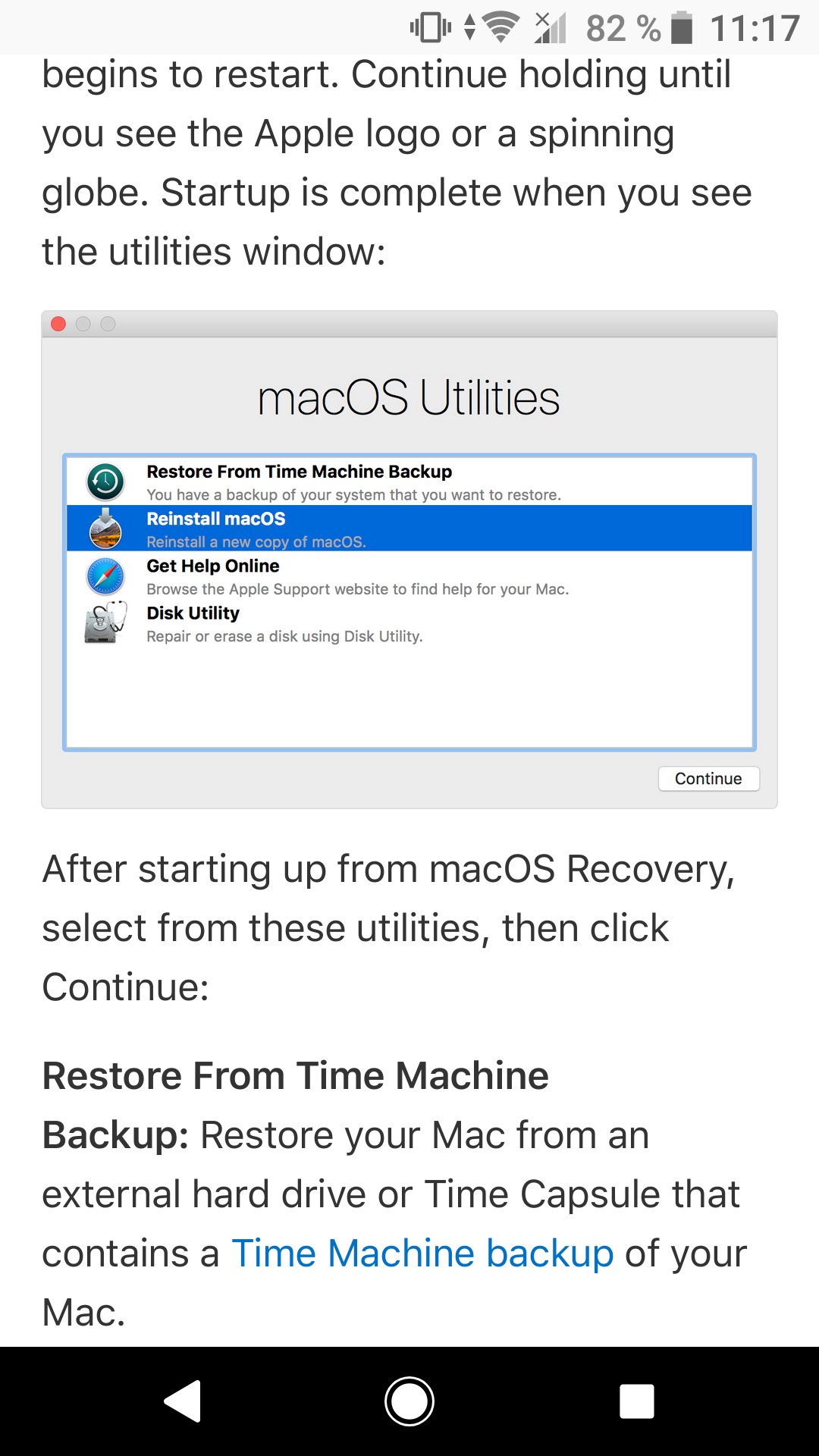Open recent apps with square button
Viewport: 819px width, 1456px height.
(x=637, y=1401)
